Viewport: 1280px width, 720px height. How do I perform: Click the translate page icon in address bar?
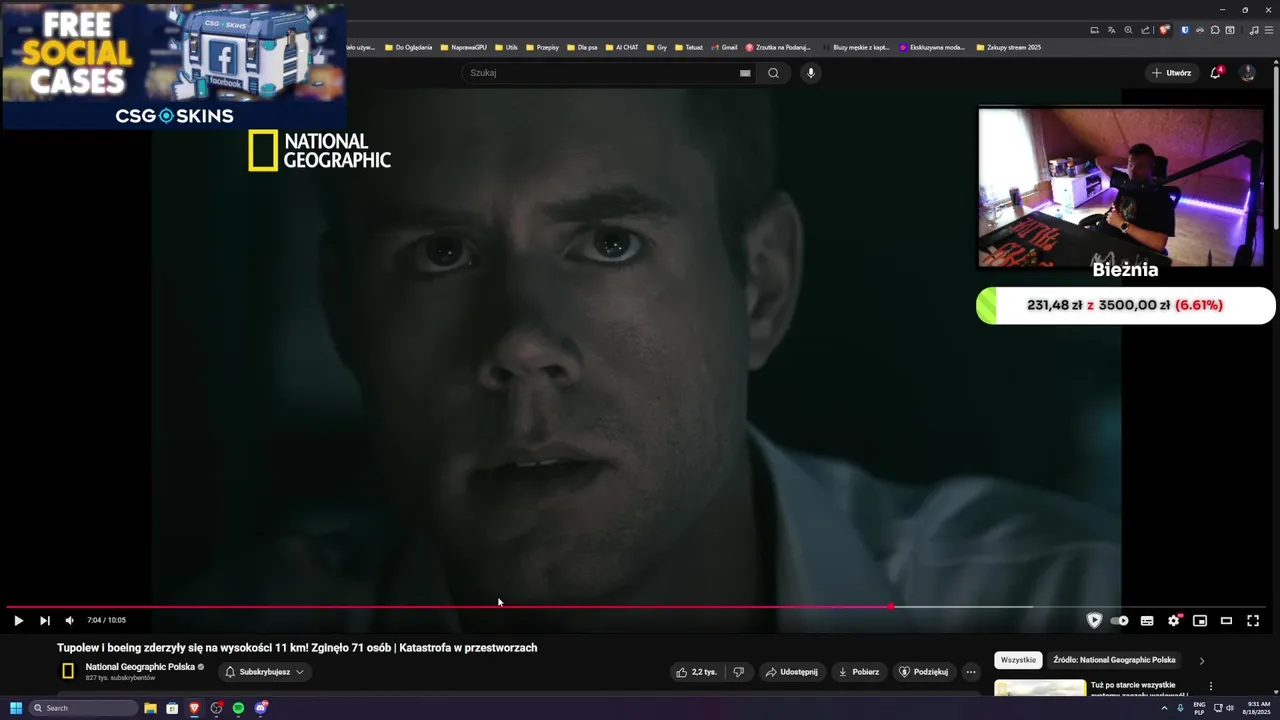pyautogui.click(x=1111, y=30)
